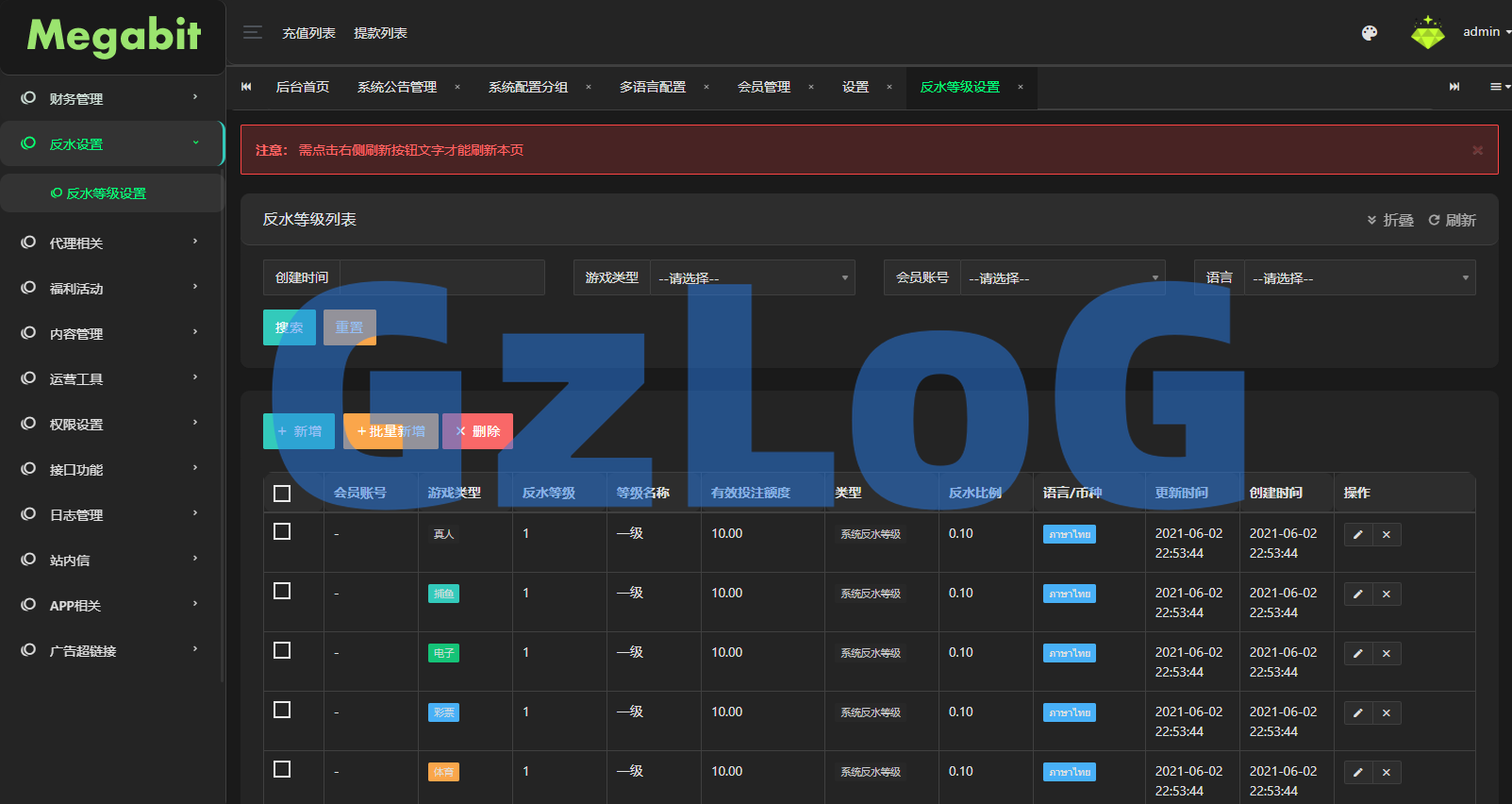
Task: Click the hamburger menu collapse icon
Action: tap(252, 33)
